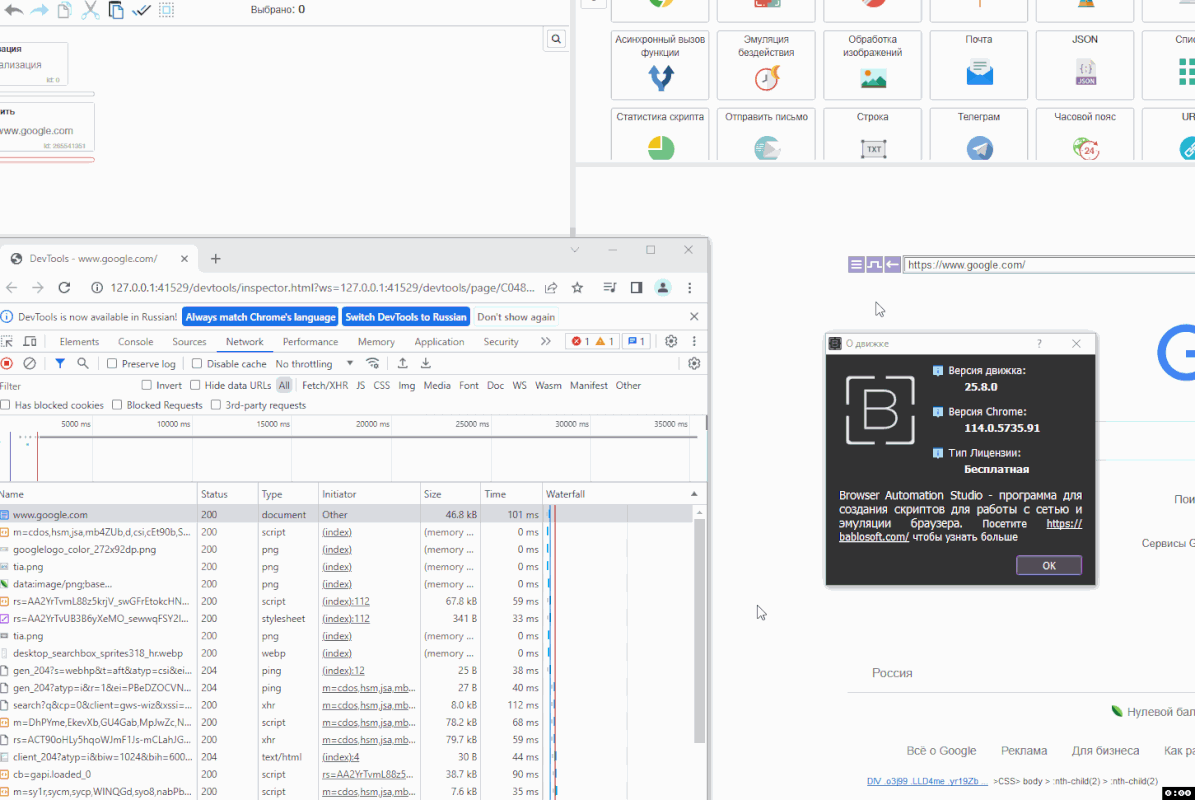
Task: Open the Отправить письмо module
Action: 766,135
